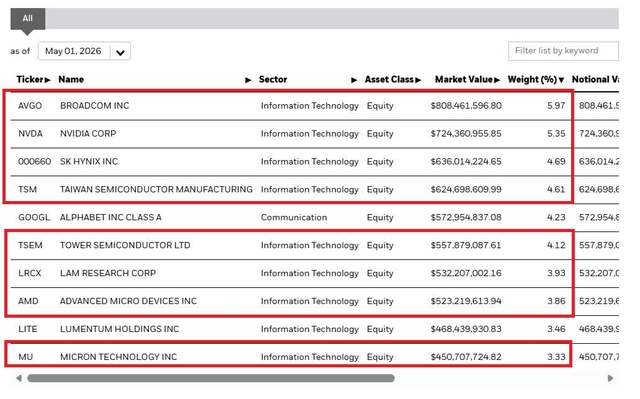Click the left scroll arrow of horizontal scrollbar
The height and width of the screenshot is (399, 640).
click(19, 378)
